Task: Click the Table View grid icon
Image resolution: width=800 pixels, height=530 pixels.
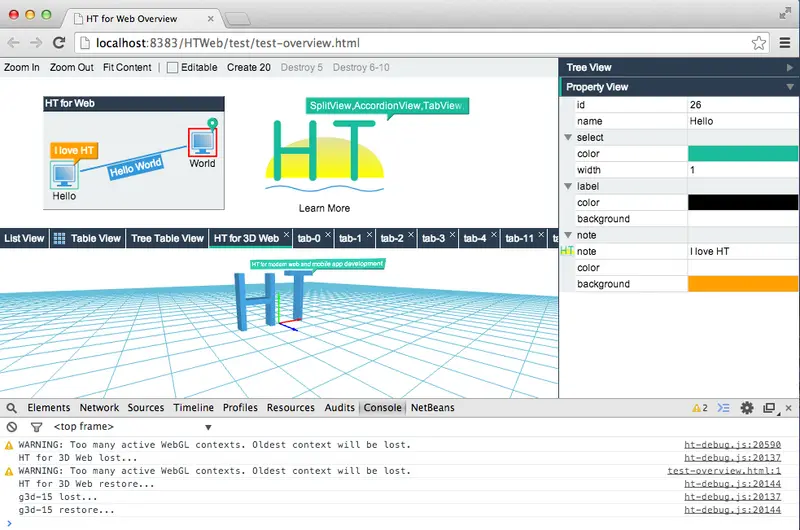Action: pos(59,238)
